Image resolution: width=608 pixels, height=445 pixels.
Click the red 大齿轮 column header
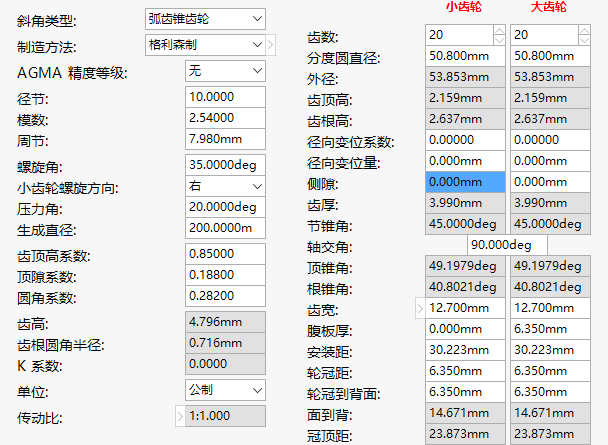(x=548, y=7)
